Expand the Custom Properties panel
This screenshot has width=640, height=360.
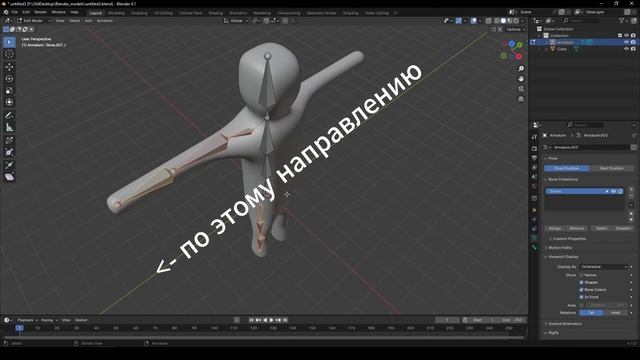point(569,239)
